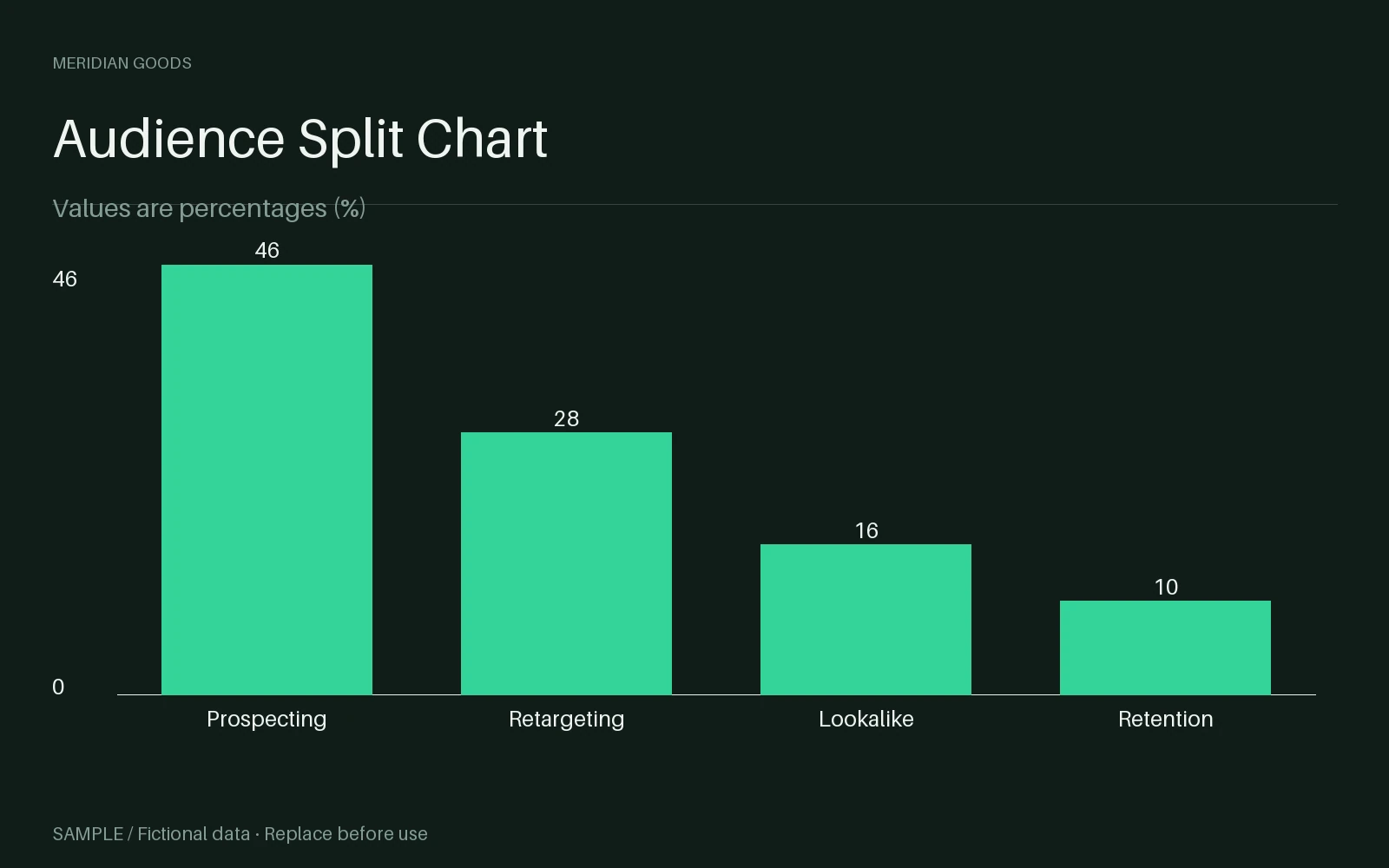The width and height of the screenshot is (1389, 868).
Task: Click the 46 data label above Prospecting
Action: point(267,250)
